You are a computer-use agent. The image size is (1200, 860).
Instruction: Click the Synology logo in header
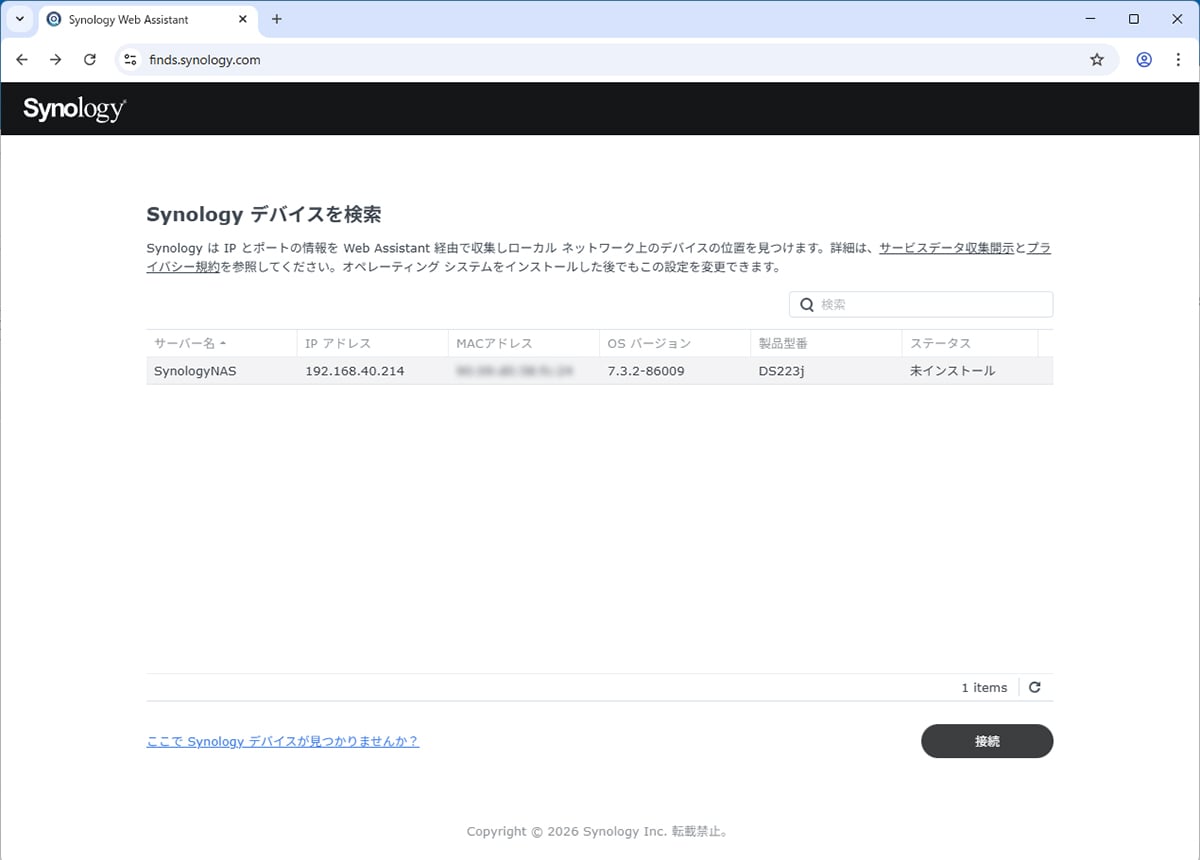(74, 109)
